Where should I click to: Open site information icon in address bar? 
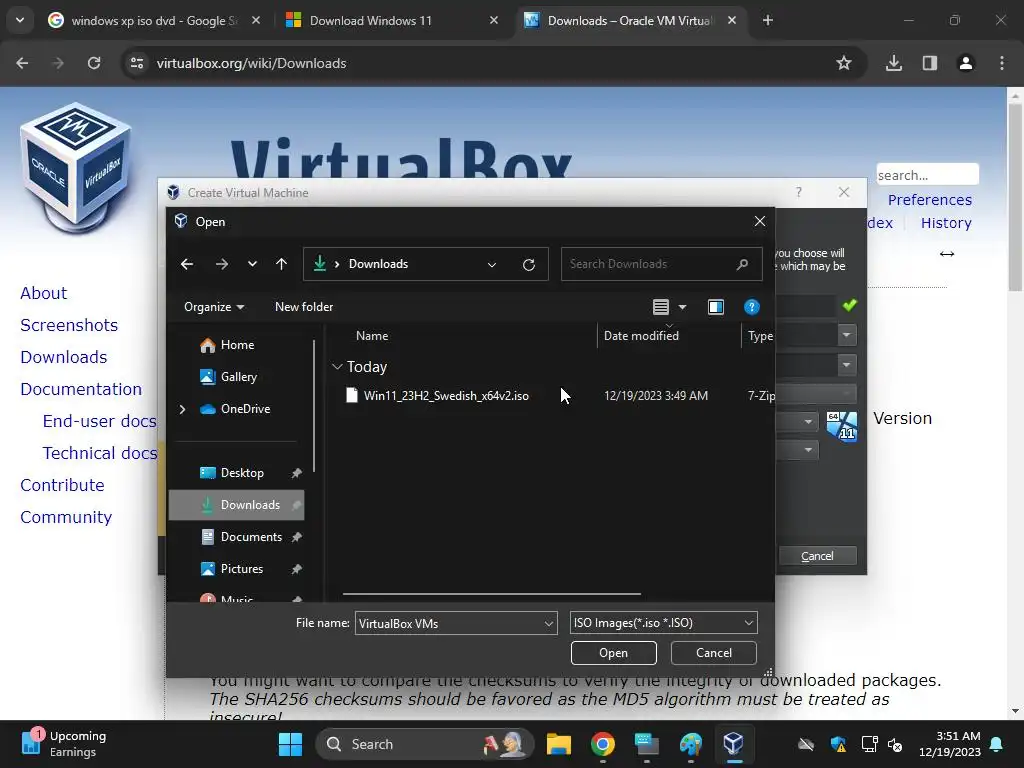(137, 63)
